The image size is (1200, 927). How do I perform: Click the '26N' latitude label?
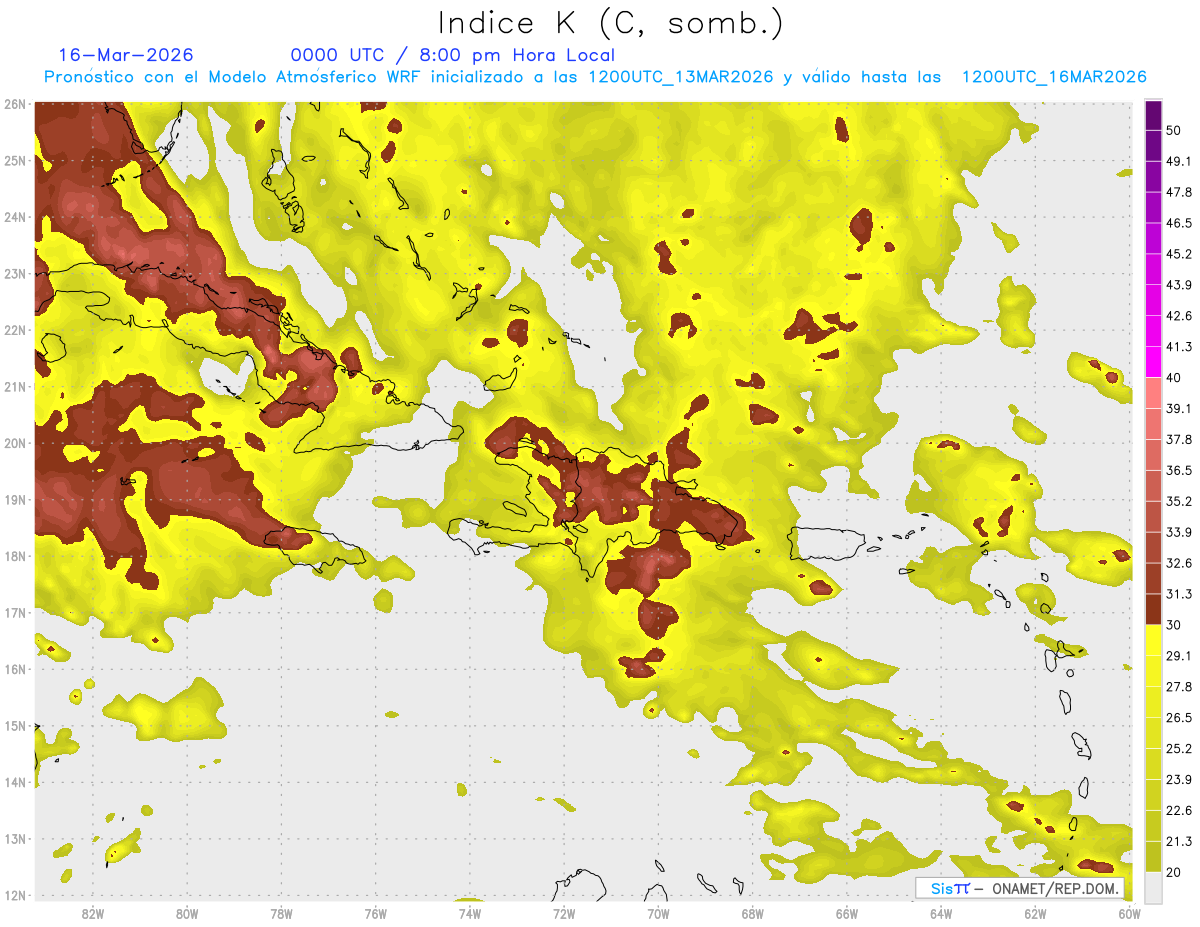click(14, 104)
